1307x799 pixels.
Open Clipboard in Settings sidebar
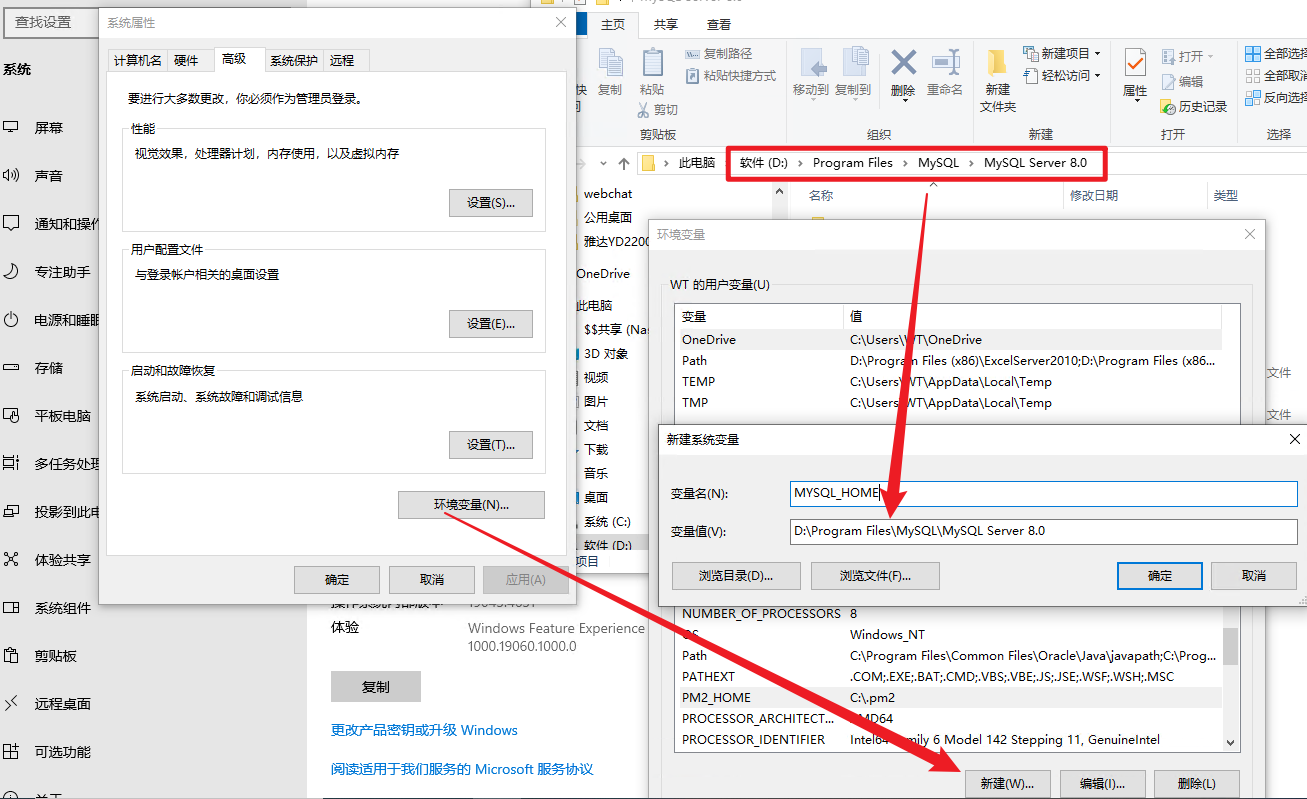48,656
